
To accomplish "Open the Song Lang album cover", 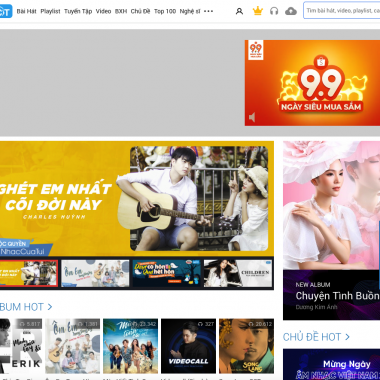I will [246, 346].
